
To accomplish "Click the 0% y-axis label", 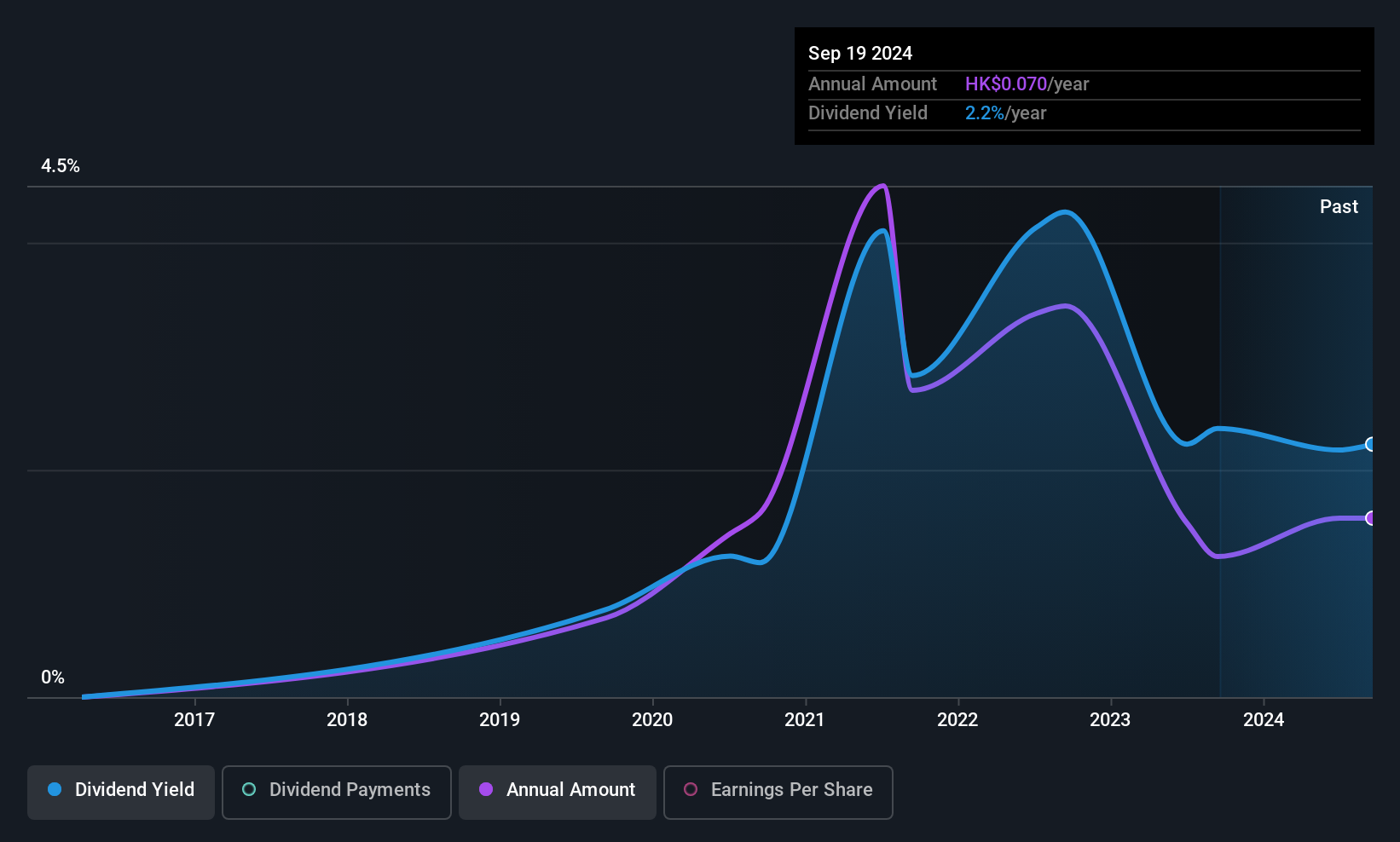I will [53, 677].
